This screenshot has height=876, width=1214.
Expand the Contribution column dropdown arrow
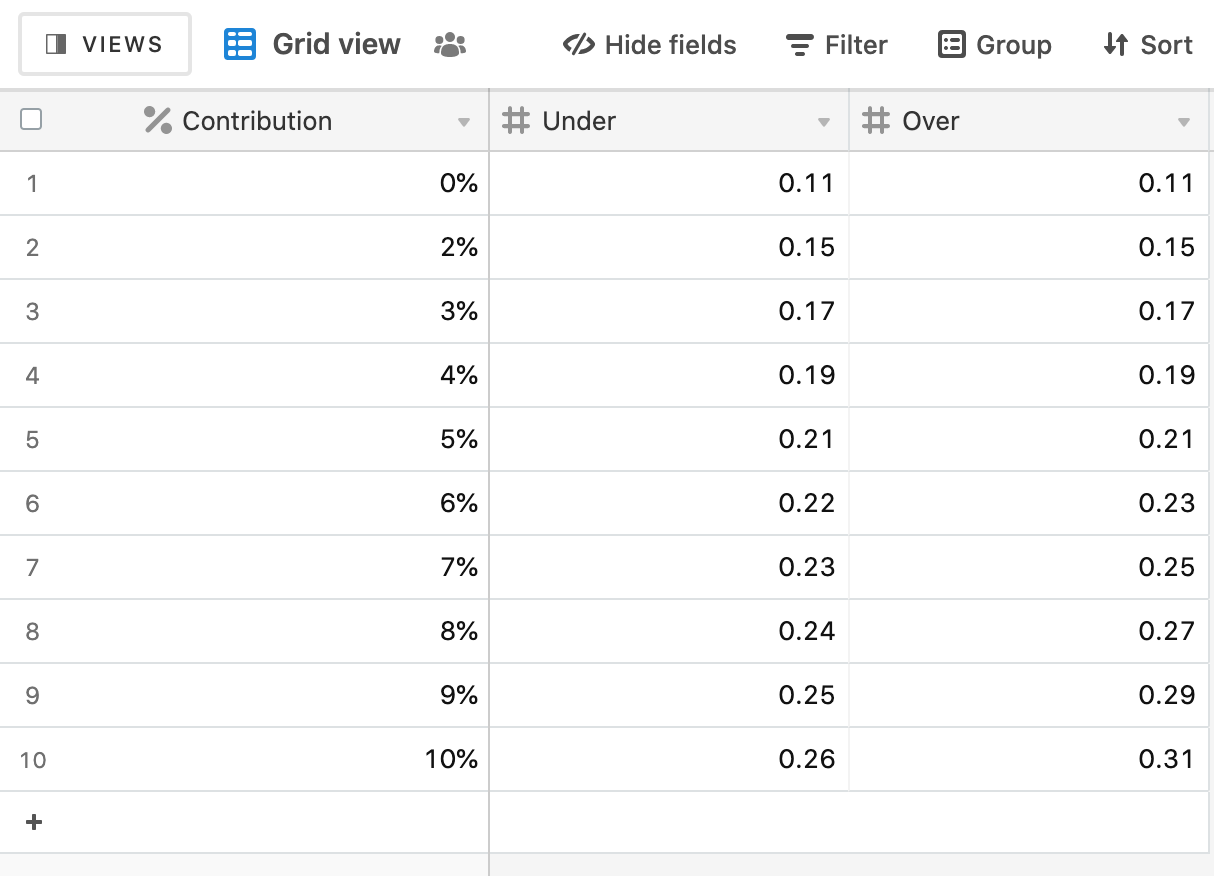tap(464, 123)
